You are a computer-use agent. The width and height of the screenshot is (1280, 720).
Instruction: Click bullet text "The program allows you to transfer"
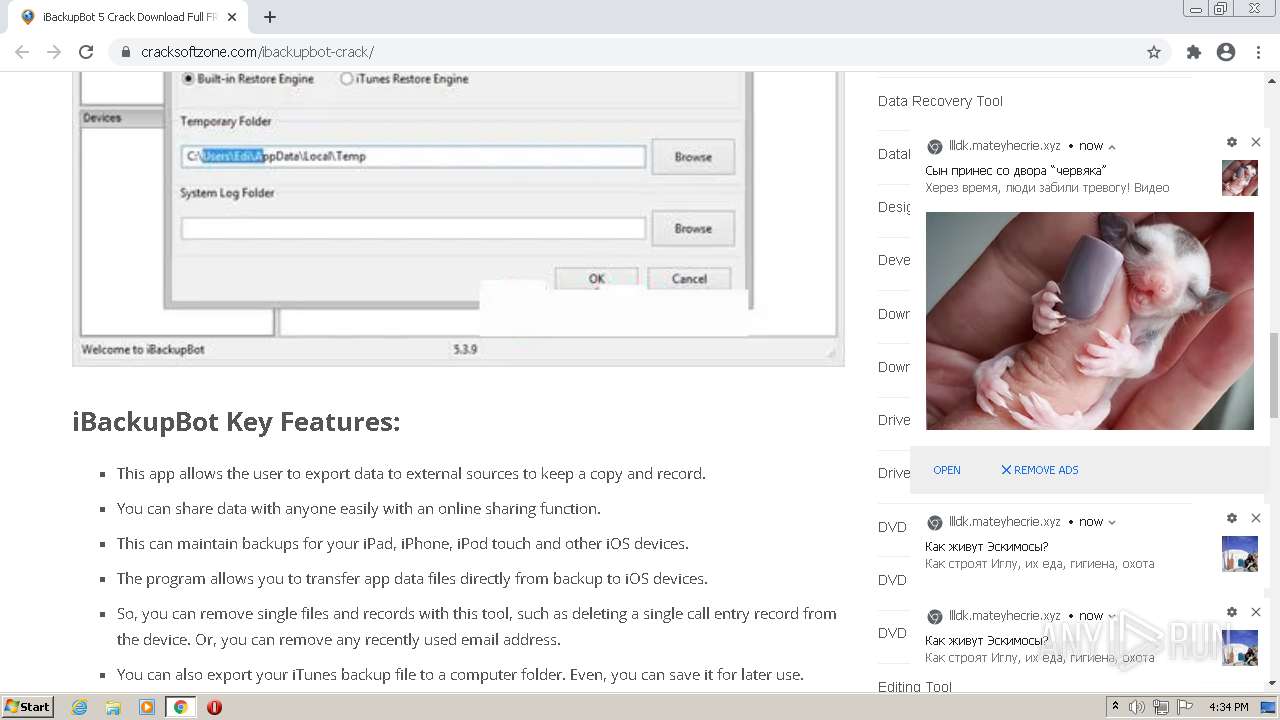click(412, 579)
